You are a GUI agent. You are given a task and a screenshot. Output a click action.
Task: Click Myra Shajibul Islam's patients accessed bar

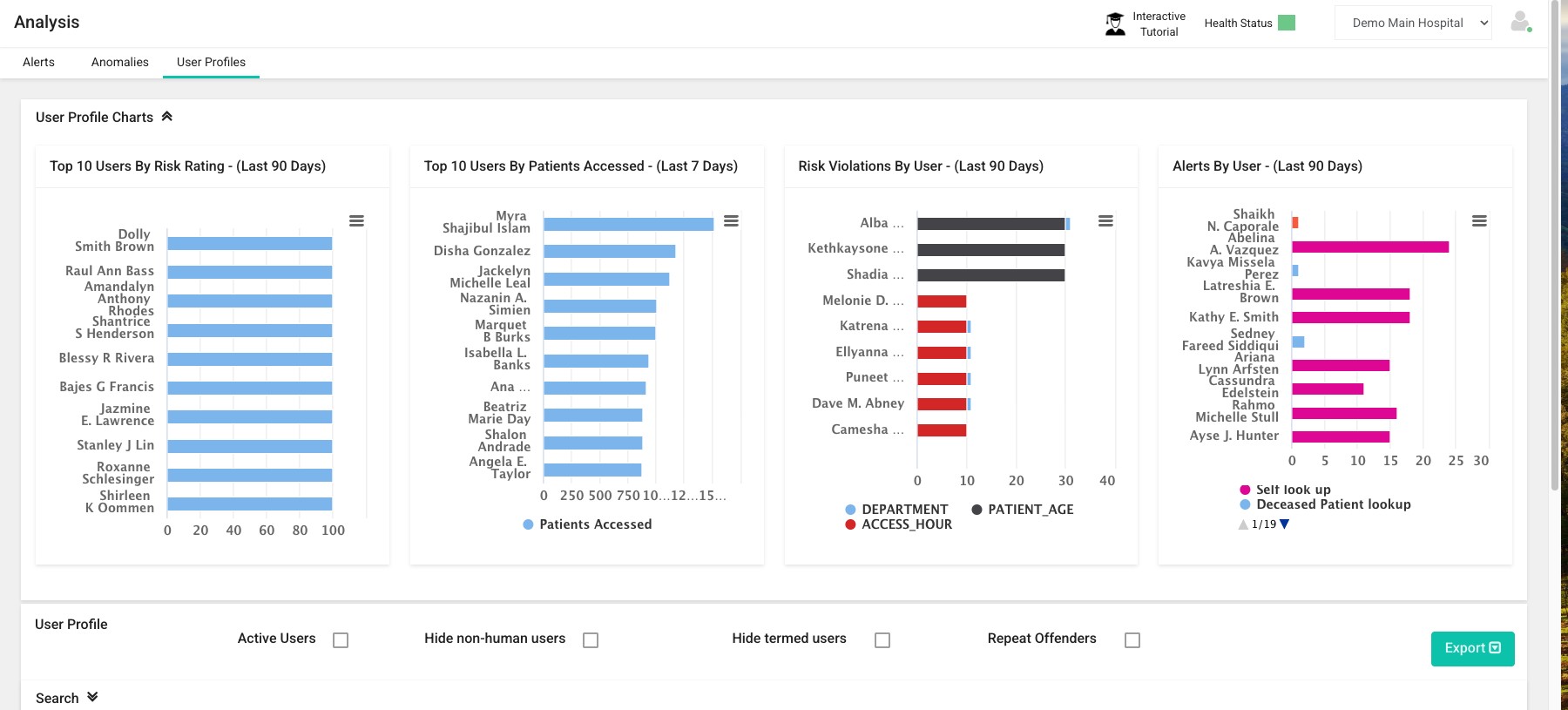tap(629, 224)
